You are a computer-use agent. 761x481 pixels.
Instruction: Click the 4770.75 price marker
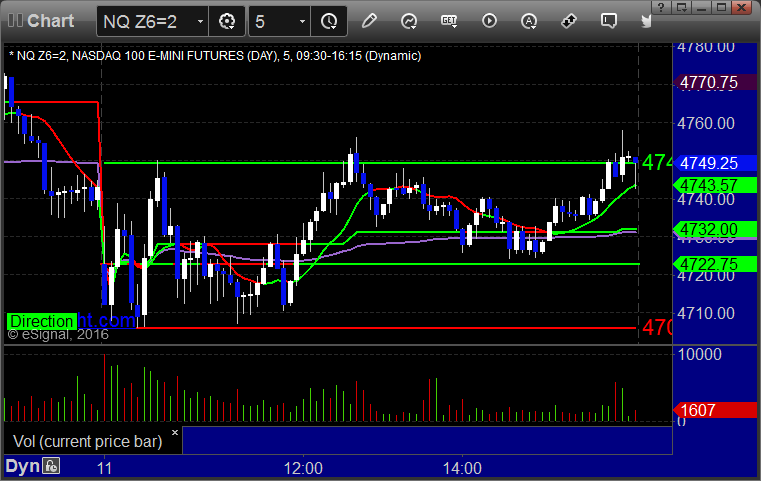click(714, 83)
